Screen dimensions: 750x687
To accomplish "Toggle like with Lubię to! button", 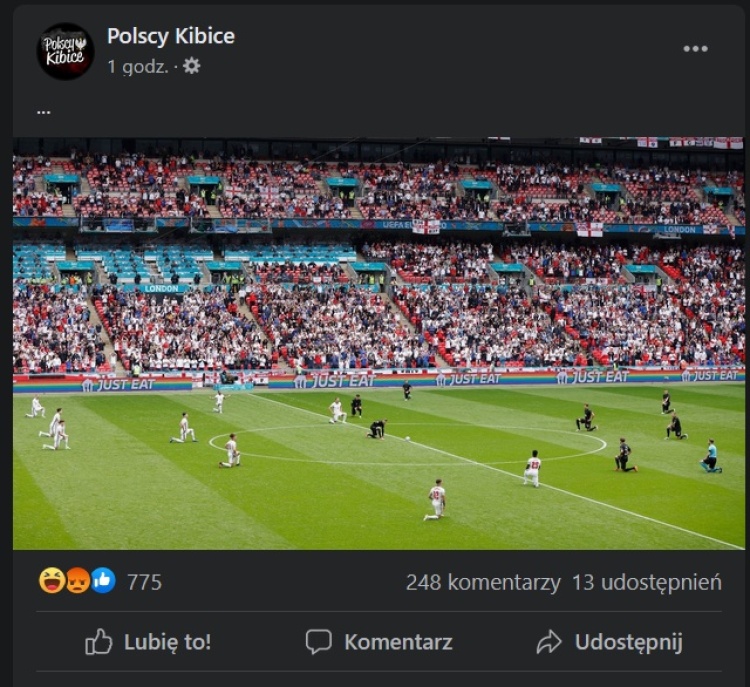I will [x=148, y=642].
